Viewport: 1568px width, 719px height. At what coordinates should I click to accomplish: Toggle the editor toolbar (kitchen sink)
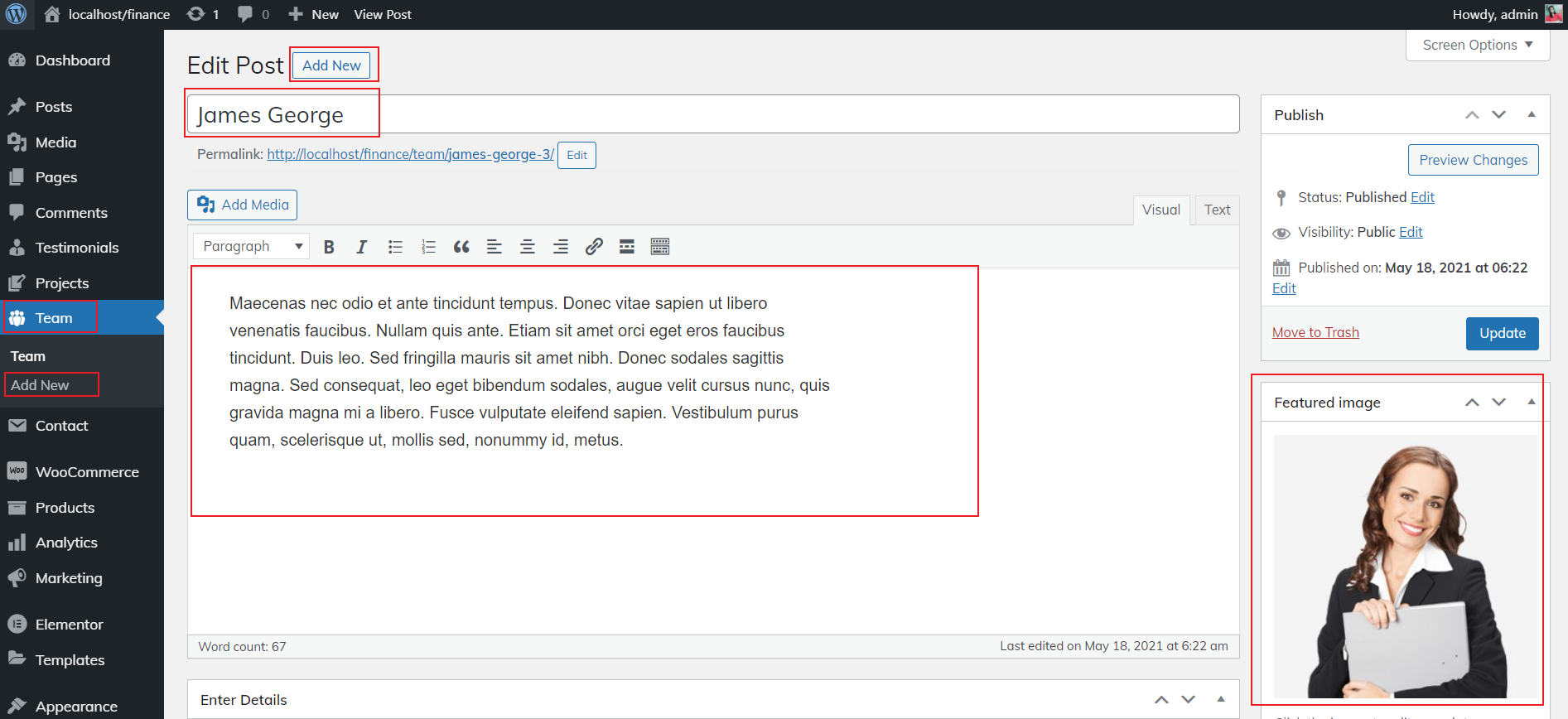click(660, 247)
